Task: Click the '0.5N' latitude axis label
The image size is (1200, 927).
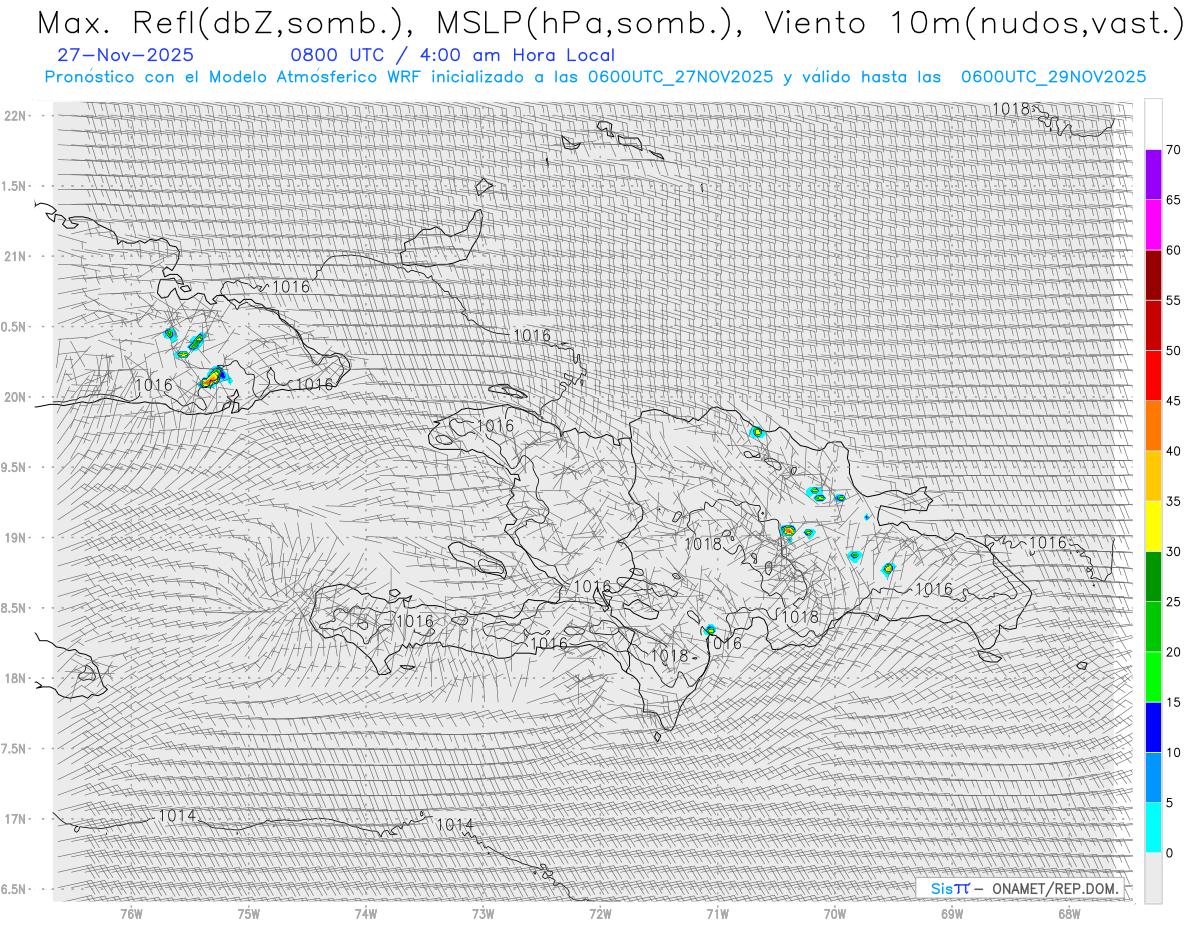Action: tap(14, 327)
